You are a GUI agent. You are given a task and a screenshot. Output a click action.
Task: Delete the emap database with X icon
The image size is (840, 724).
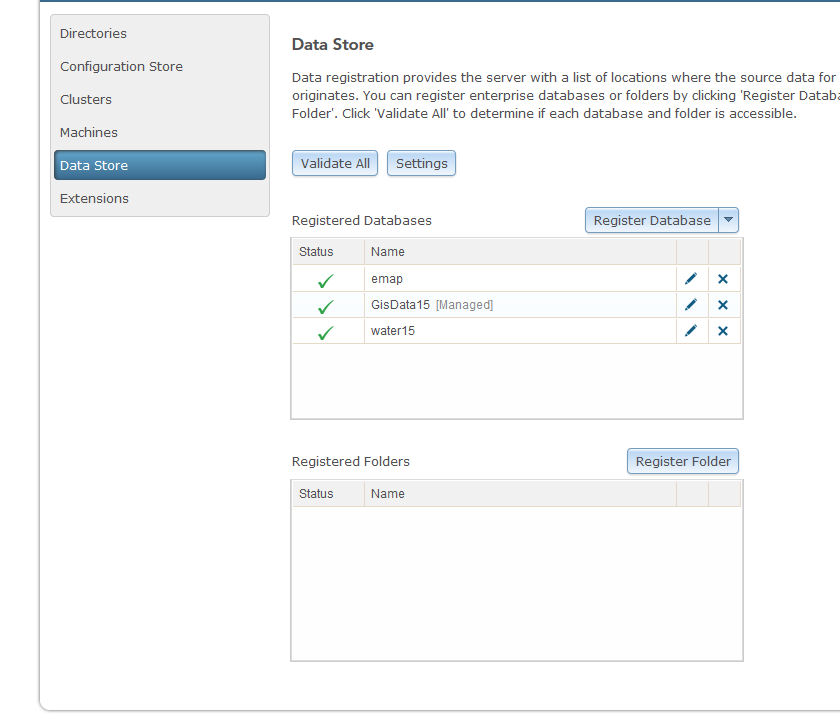pos(723,279)
